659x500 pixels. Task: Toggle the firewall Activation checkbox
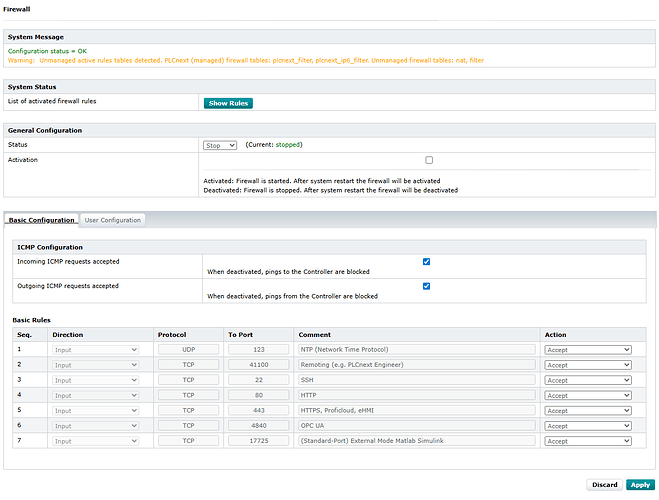[429, 160]
